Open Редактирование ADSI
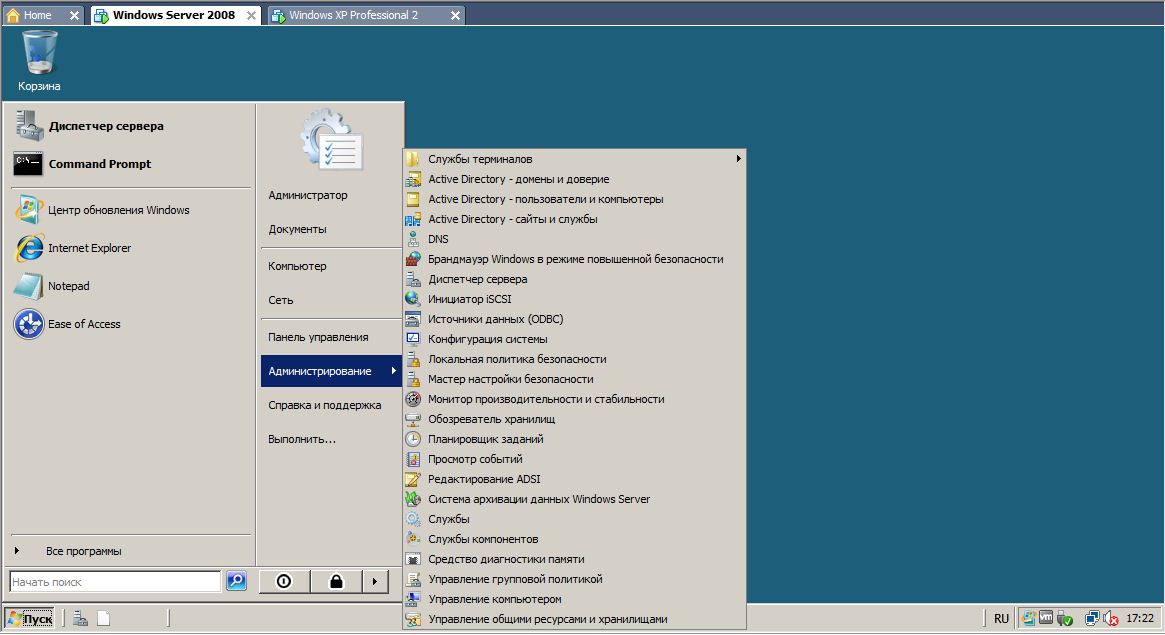1165x635 pixels. pyautogui.click(x=574, y=480)
